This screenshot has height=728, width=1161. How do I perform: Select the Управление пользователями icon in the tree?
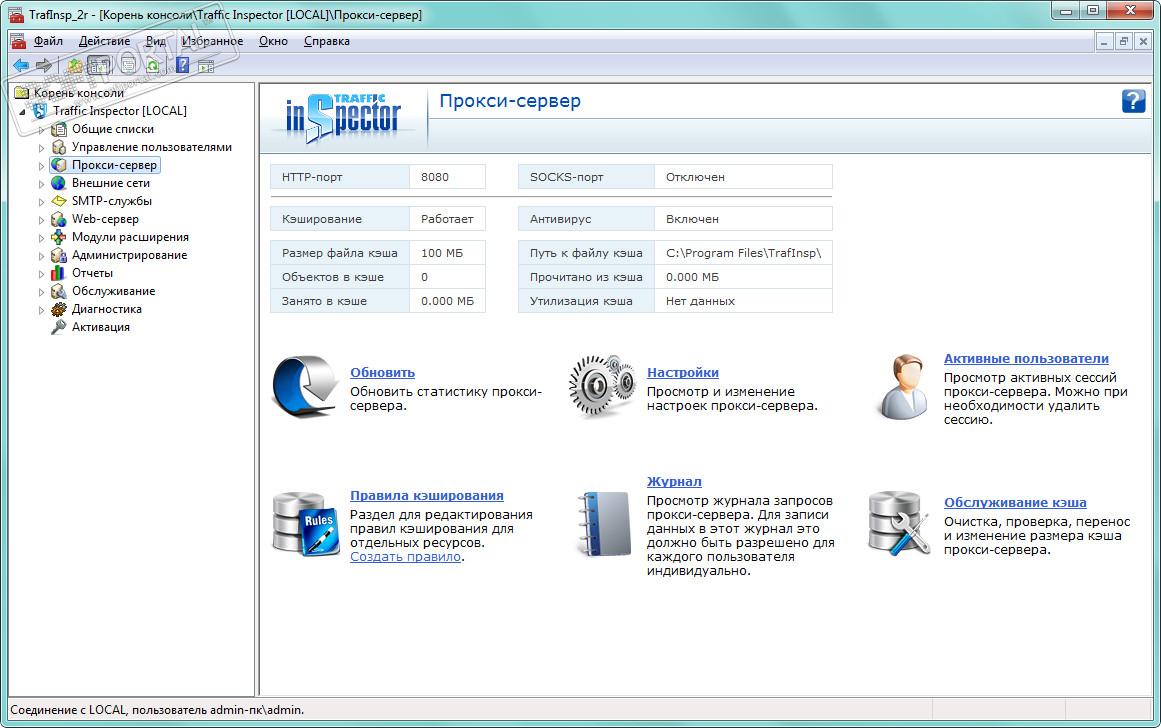tap(58, 147)
